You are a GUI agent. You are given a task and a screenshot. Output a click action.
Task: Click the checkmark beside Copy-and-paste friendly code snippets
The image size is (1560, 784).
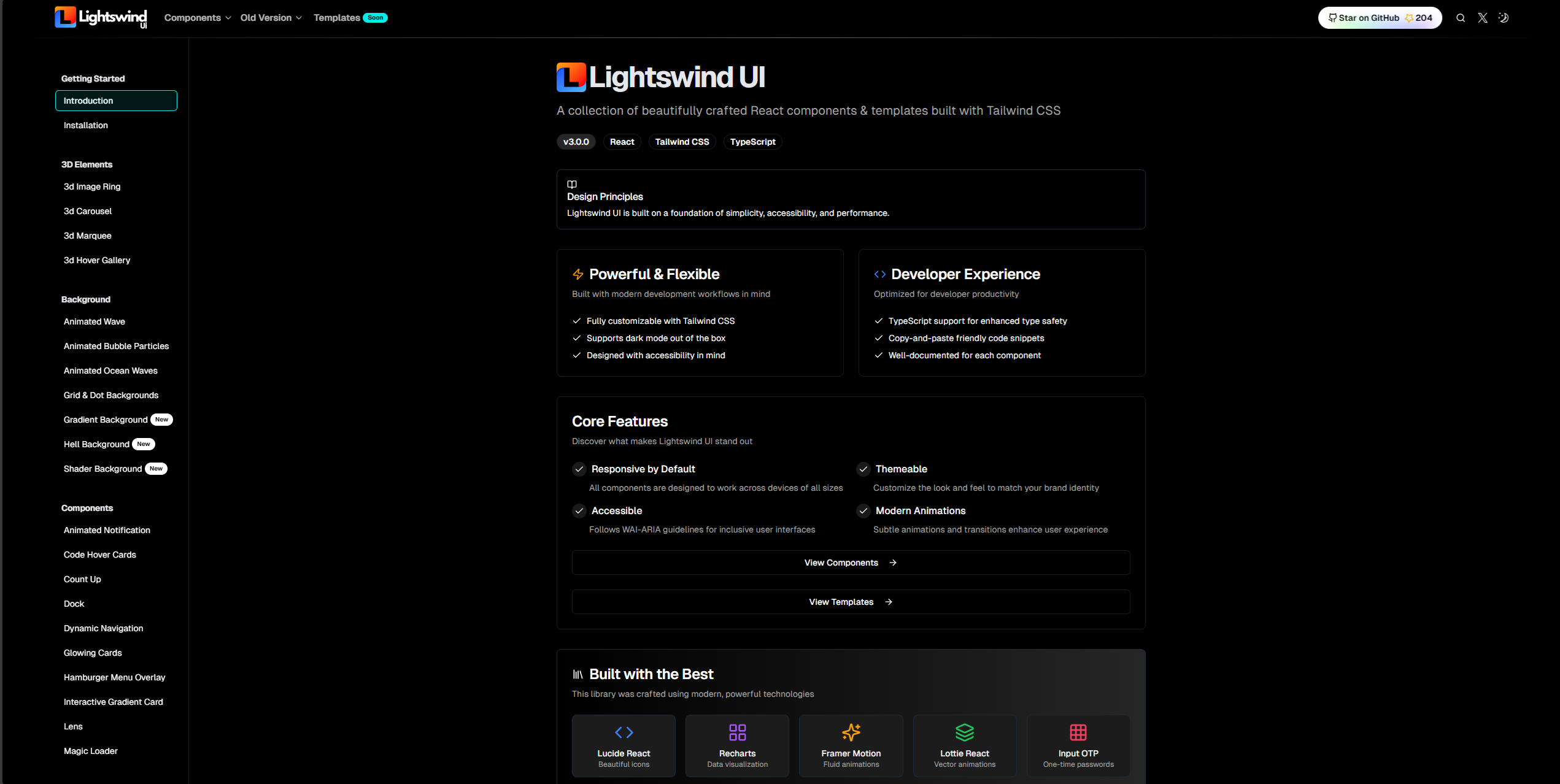point(879,338)
